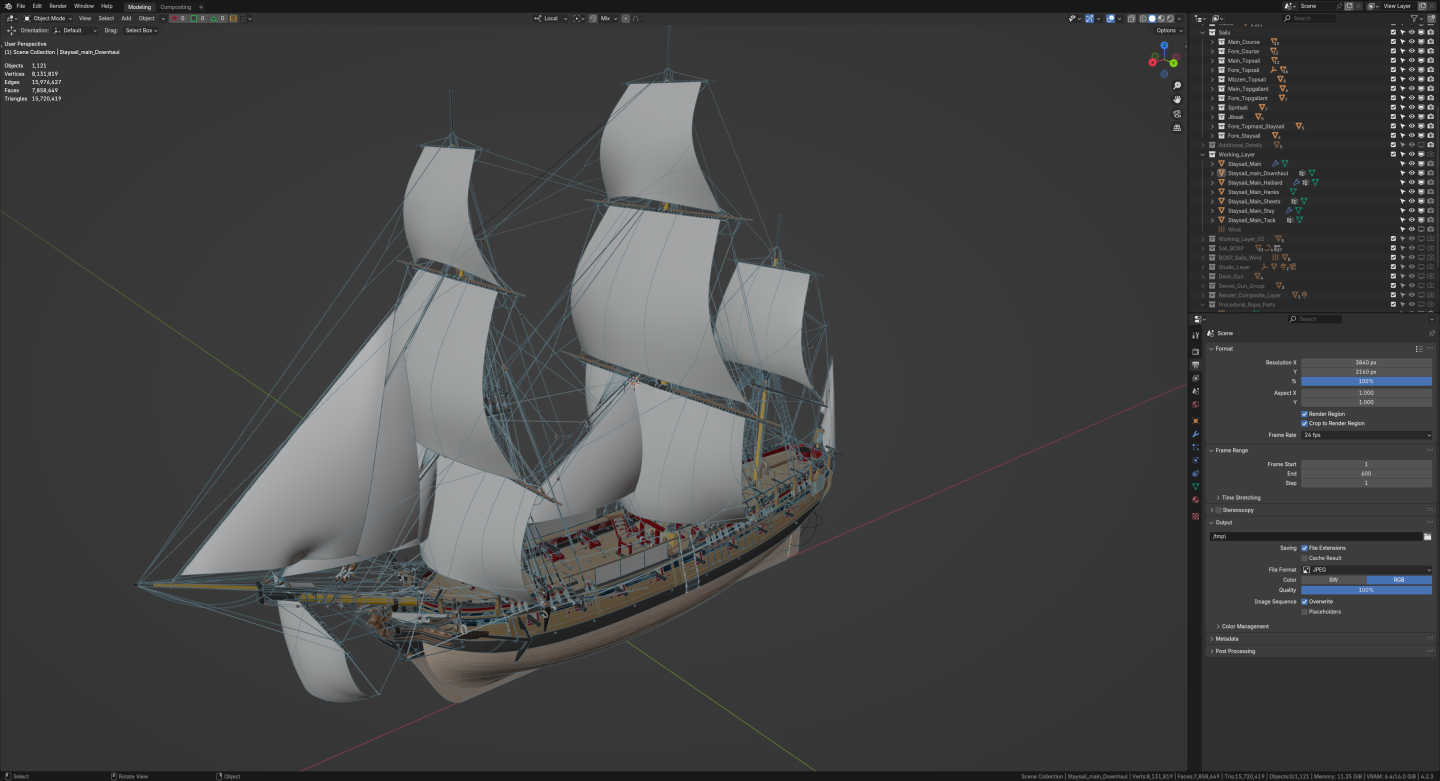1440x781 pixels.
Task: Open the viewport Select menu
Action: pyautogui.click(x=106, y=18)
